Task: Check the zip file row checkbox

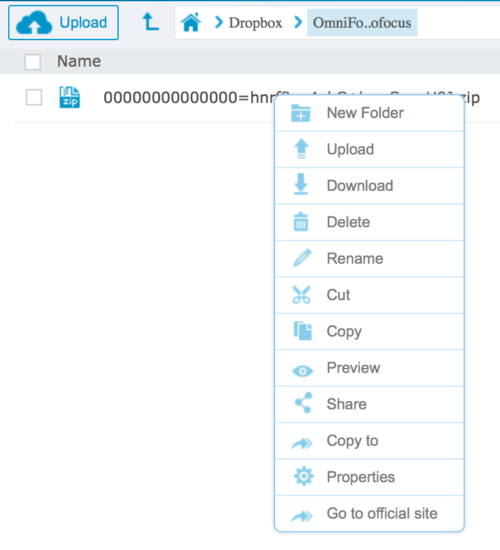Action: coord(34,97)
